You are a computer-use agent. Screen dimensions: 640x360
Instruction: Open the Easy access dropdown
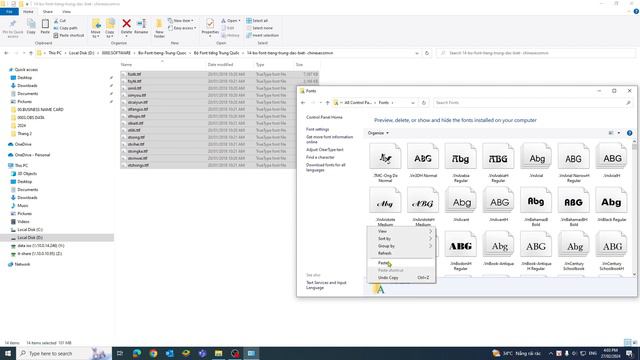click(182, 28)
